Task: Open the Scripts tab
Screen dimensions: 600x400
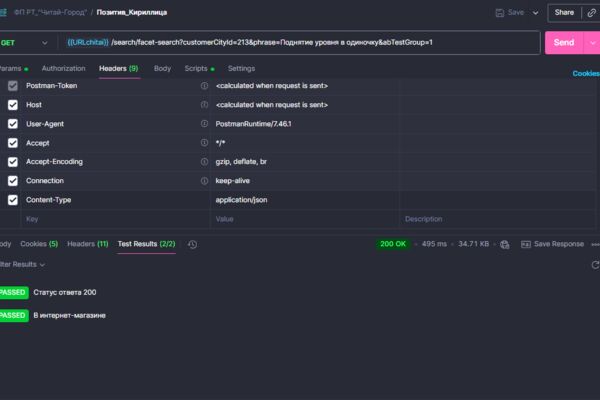Action: [x=199, y=69]
